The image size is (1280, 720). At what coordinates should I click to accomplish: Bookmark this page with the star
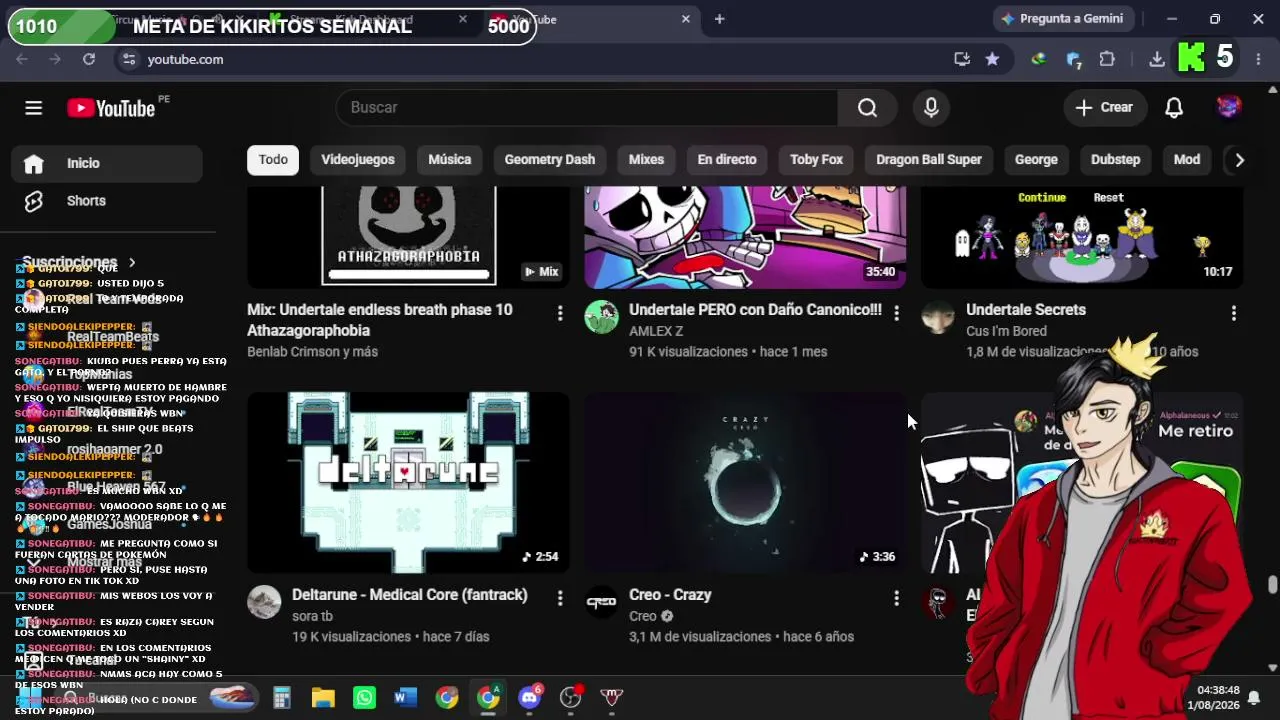[992, 59]
